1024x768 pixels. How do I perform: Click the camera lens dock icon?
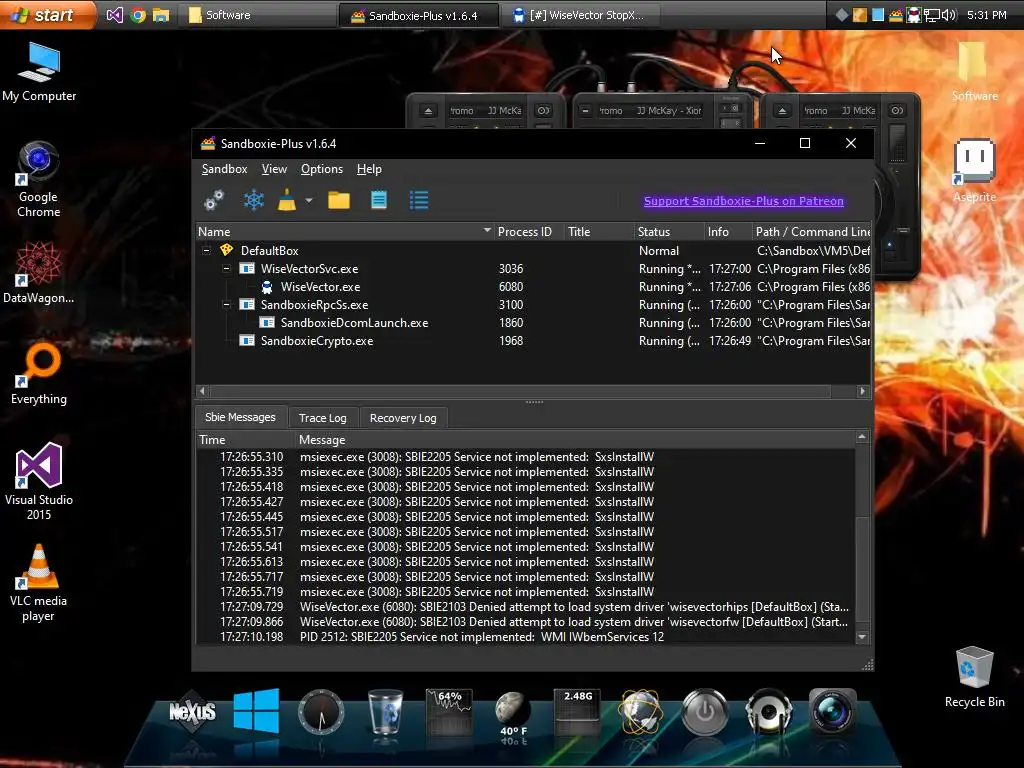[832, 711]
